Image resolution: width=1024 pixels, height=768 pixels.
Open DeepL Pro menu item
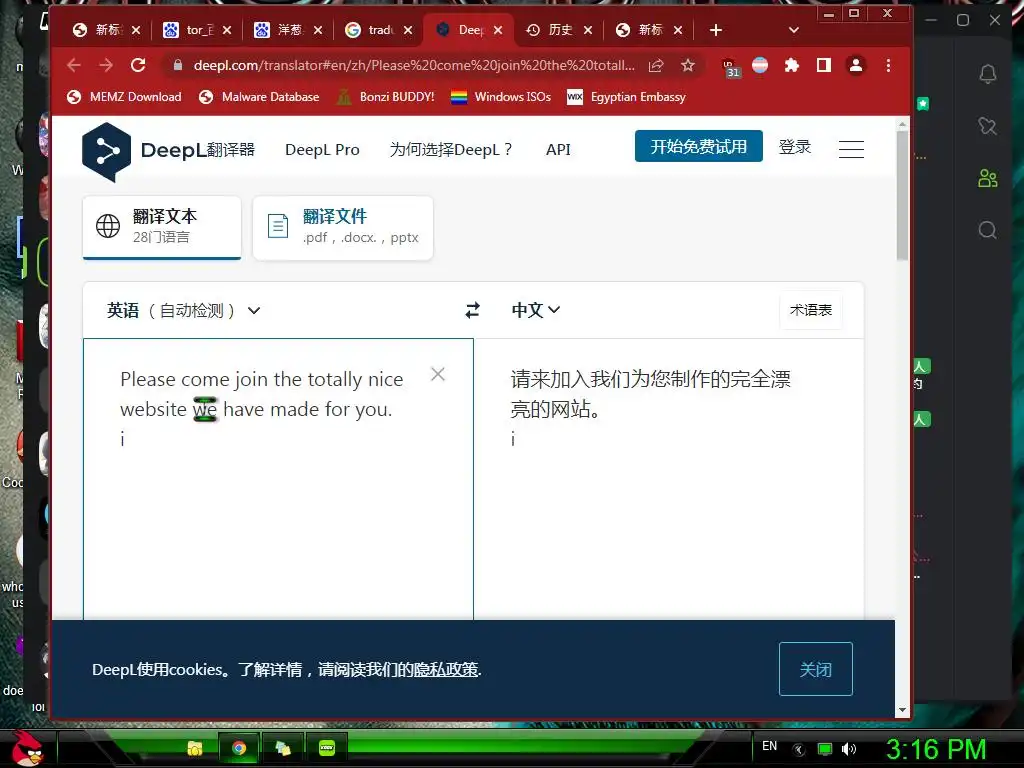point(323,150)
